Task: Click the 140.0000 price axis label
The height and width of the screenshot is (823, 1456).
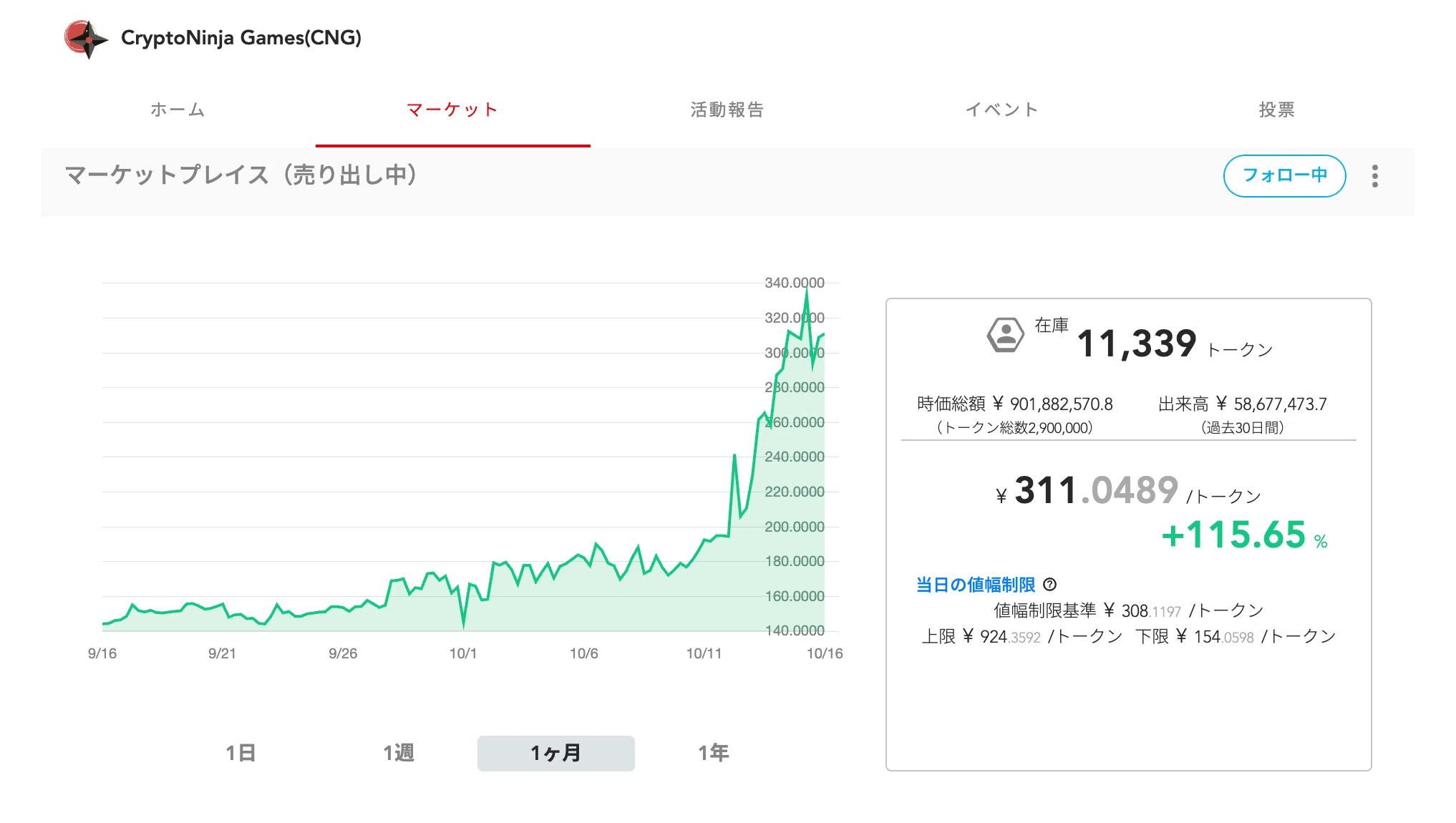Action: pyautogui.click(x=795, y=630)
